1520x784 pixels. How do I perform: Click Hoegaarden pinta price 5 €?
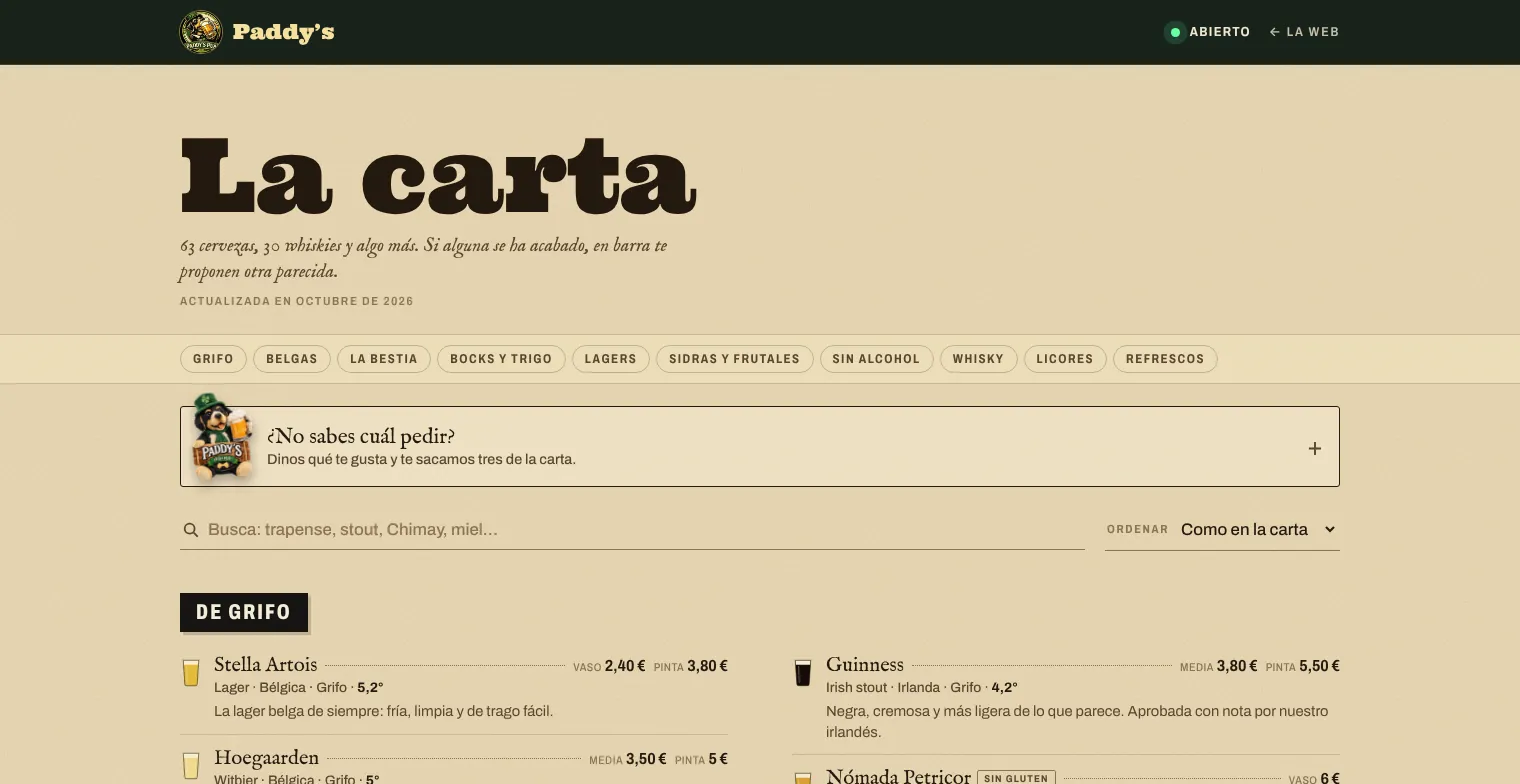718,759
